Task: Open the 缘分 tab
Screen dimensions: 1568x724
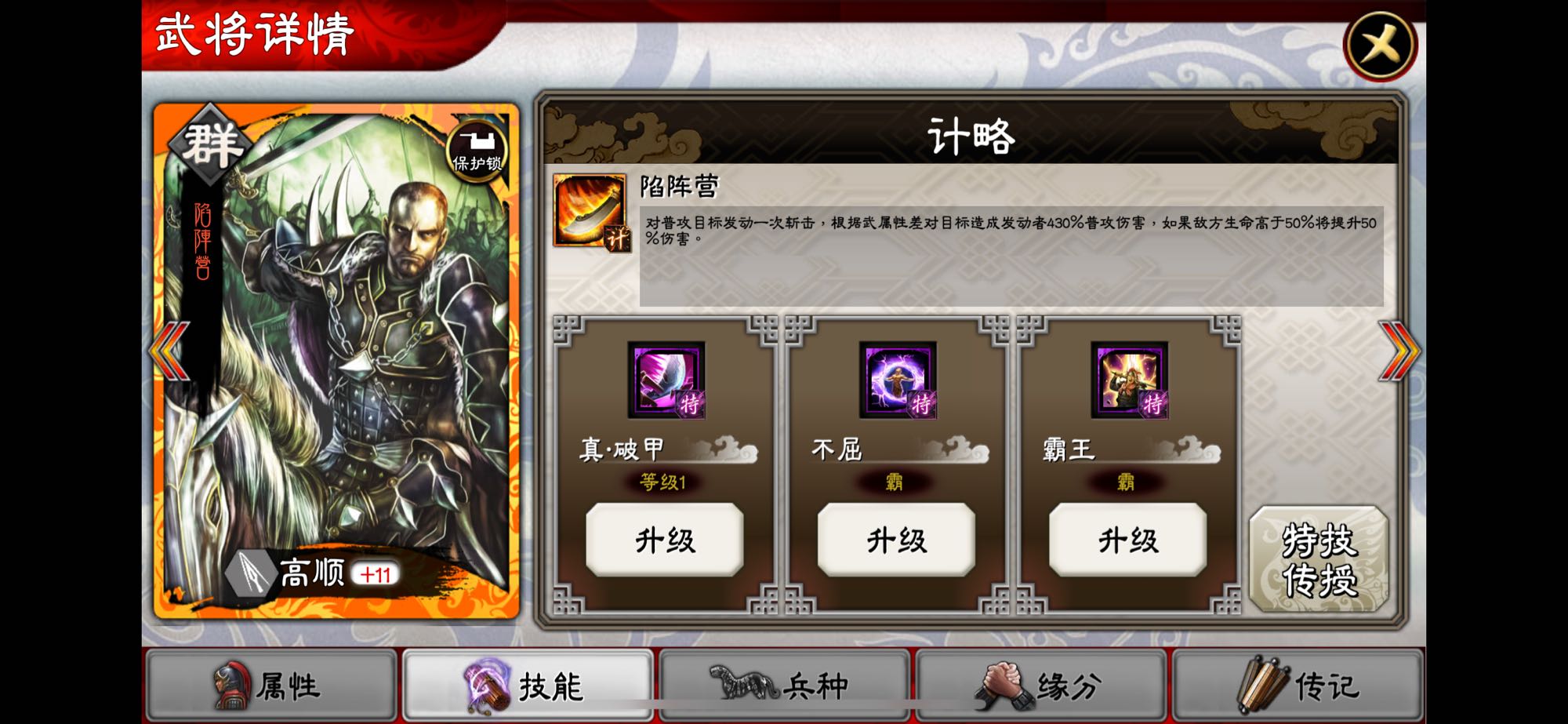Action: click(x=1041, y=686)
